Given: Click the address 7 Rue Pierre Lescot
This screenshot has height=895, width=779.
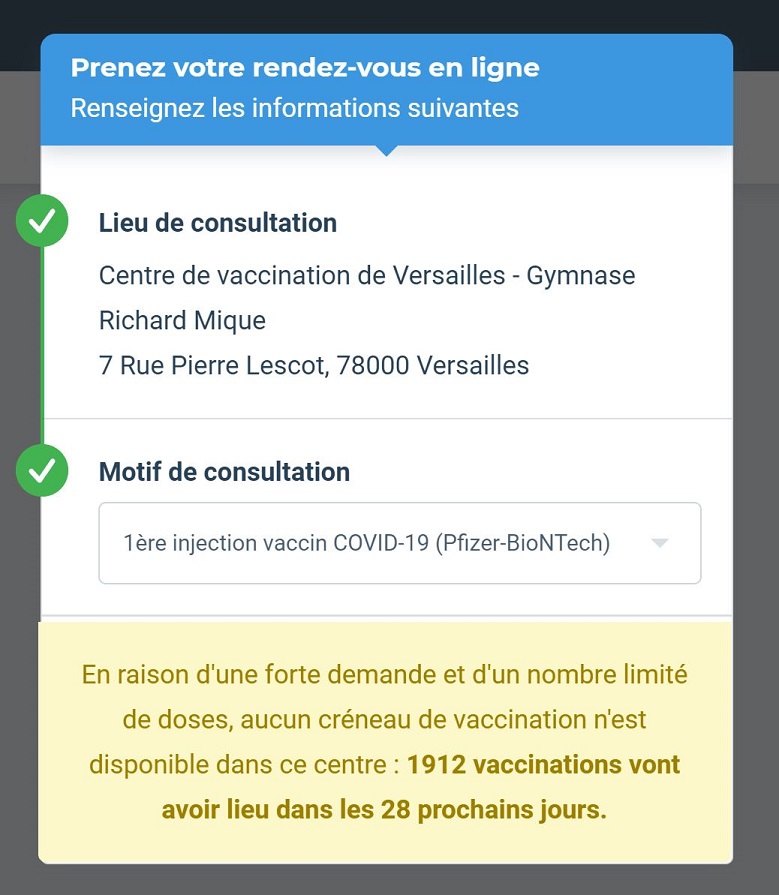Looking at the screenshot, I should click(214, 365).
